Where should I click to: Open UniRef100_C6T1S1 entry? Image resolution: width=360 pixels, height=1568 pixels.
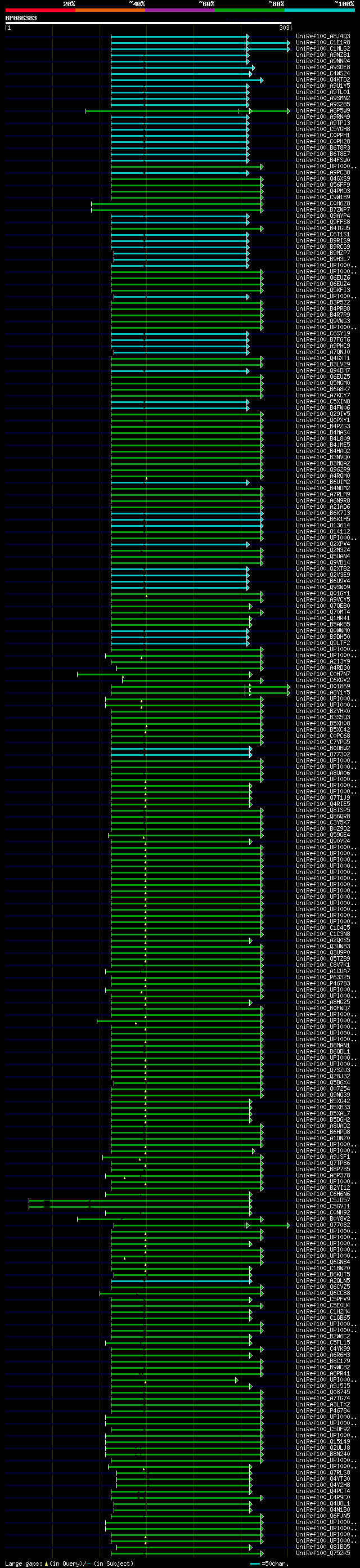pos(323,234)
